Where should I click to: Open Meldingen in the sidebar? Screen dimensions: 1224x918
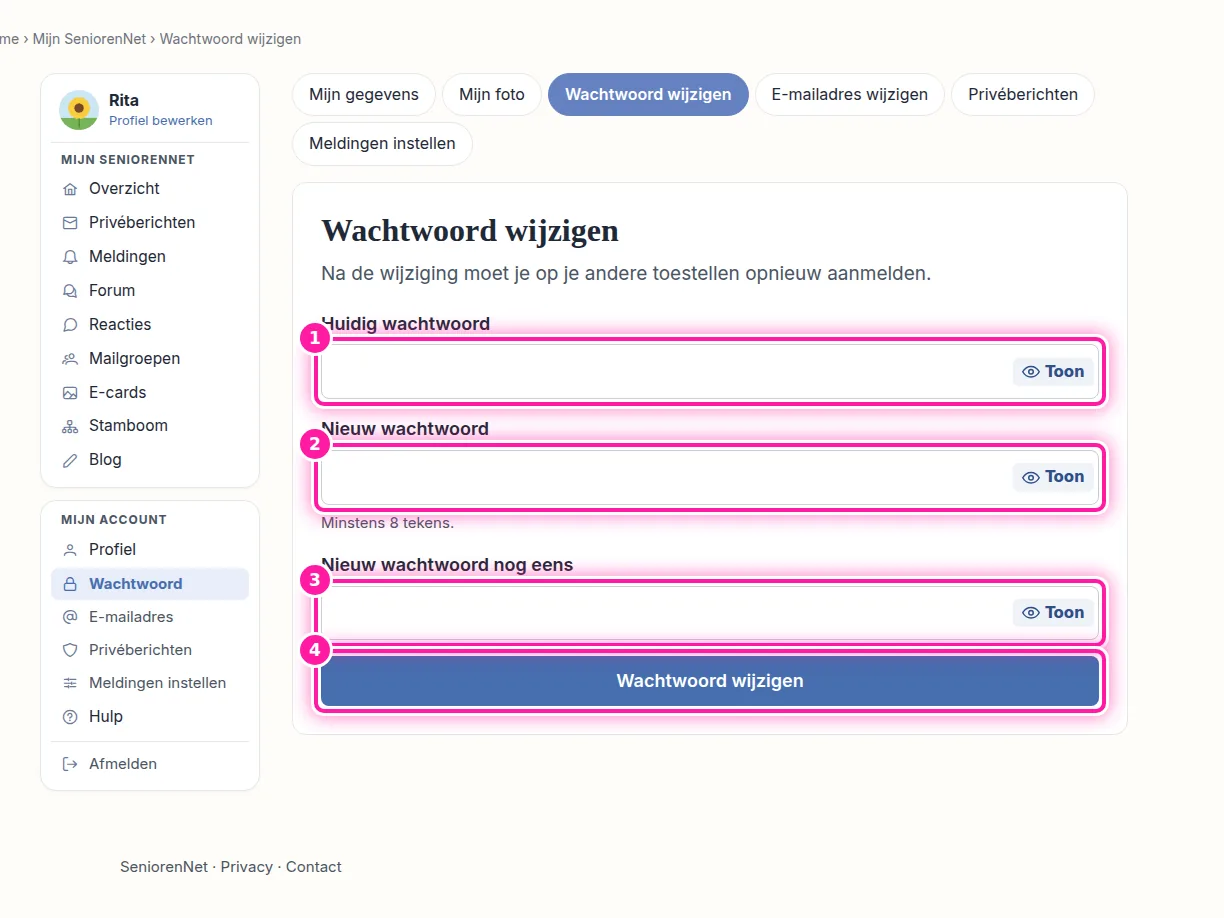pos(150,257)
